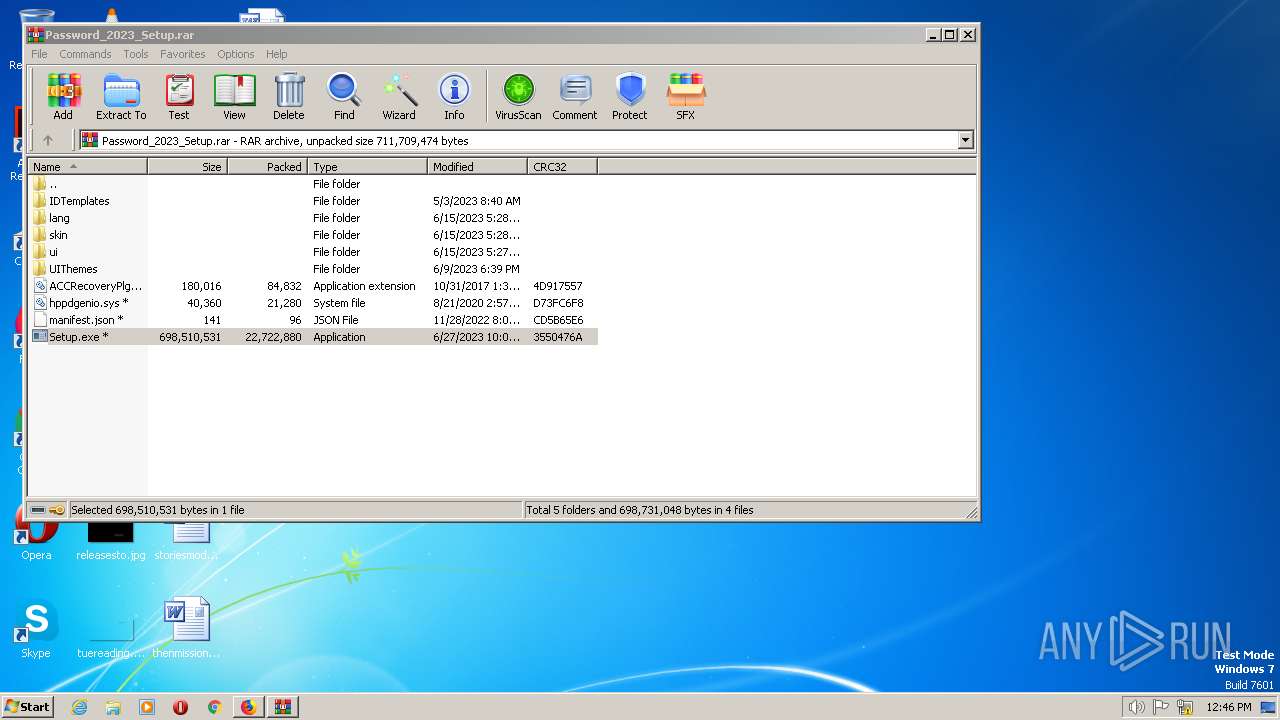Image resolution: width=1280 pixels, height=720 pixels.
Task: Open the Find tool
Action: tap(344, 97)
